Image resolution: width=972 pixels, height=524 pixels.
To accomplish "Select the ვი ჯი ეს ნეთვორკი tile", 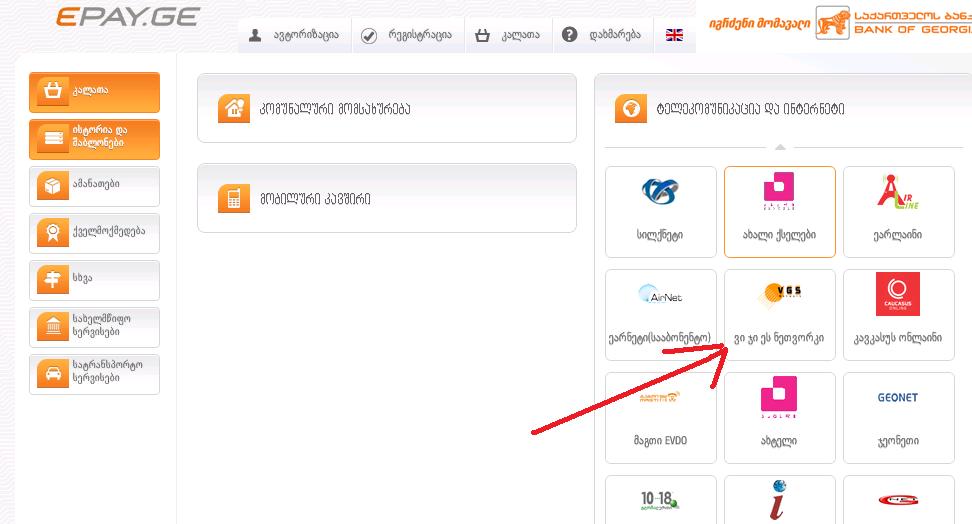I will [x=780, y=315].
